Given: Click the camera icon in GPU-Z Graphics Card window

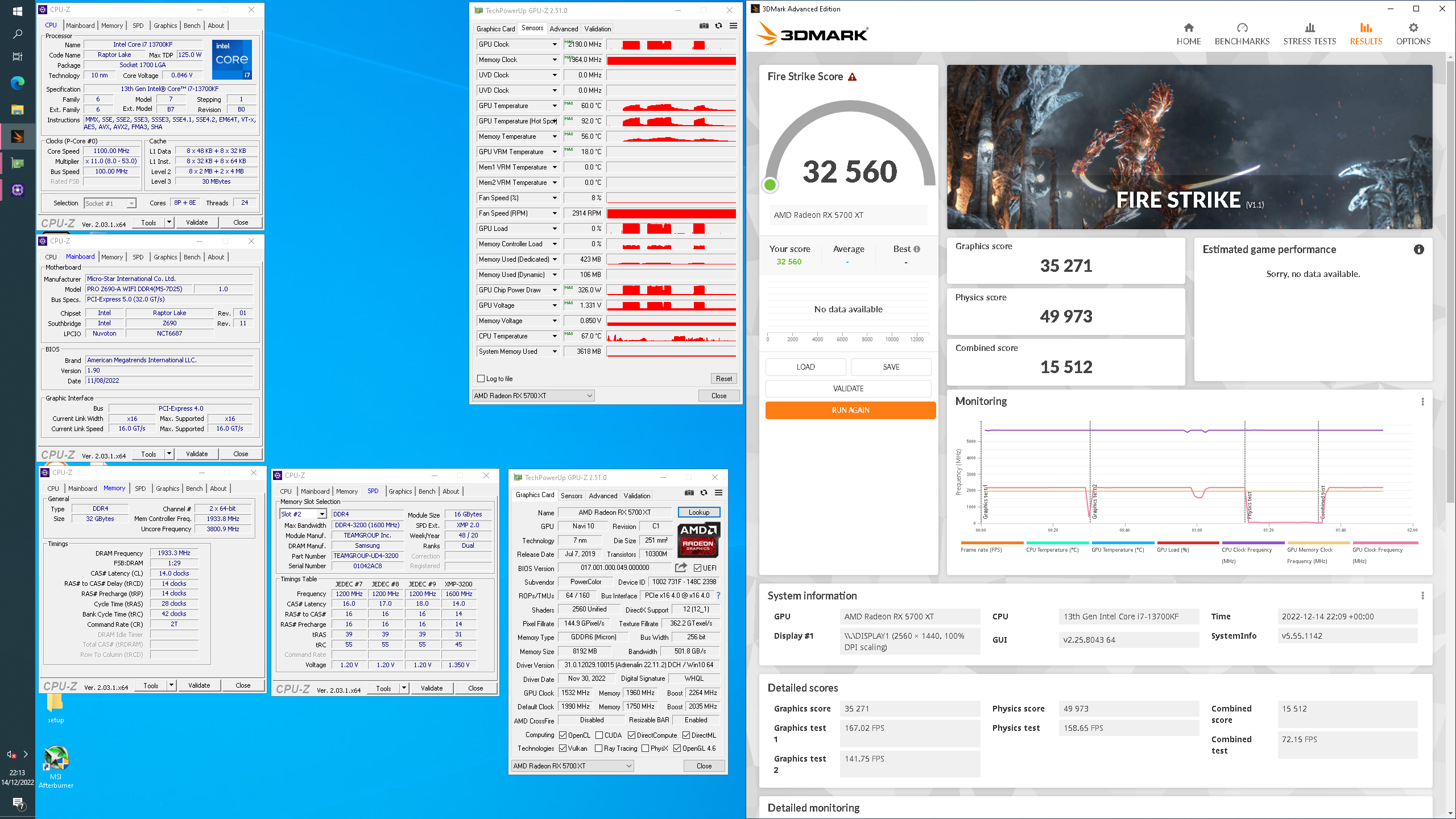Looking at the screenshot, I should tap(689, 493).
